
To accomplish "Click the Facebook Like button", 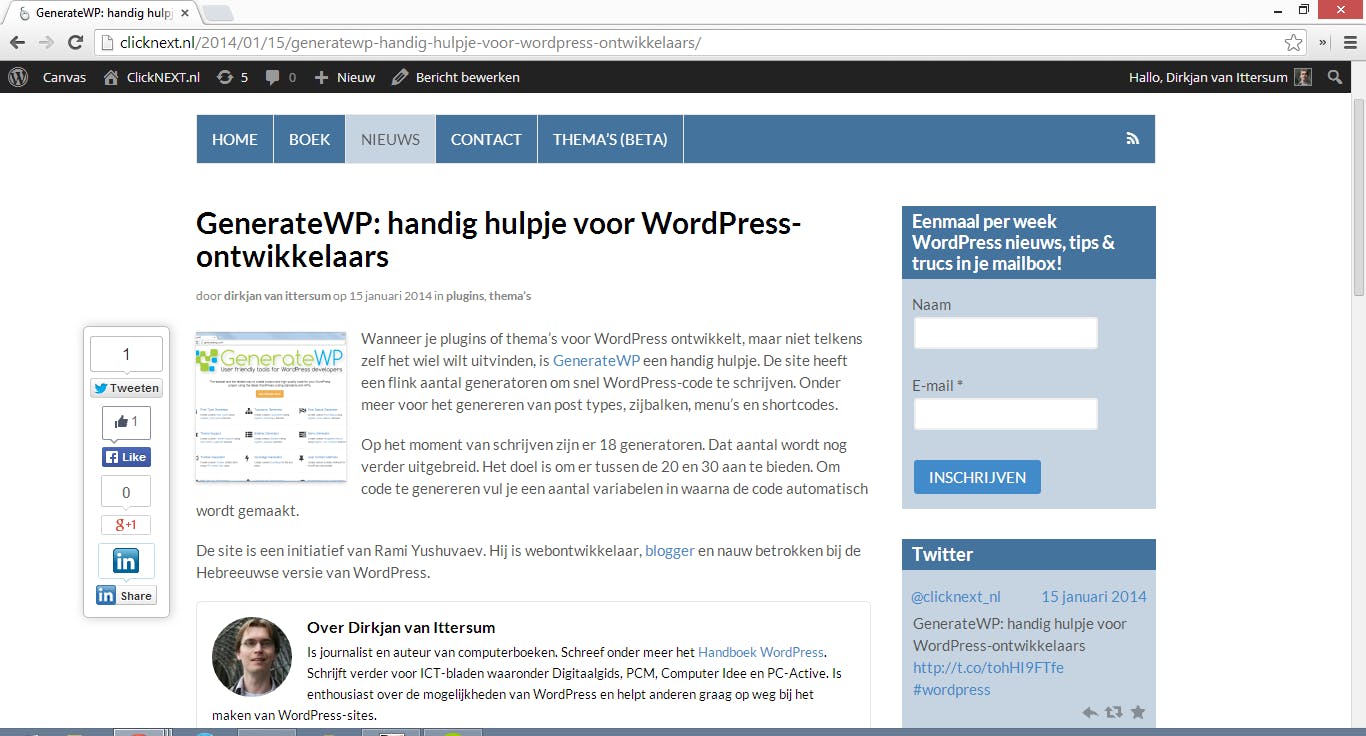I will tap(126, 457).
